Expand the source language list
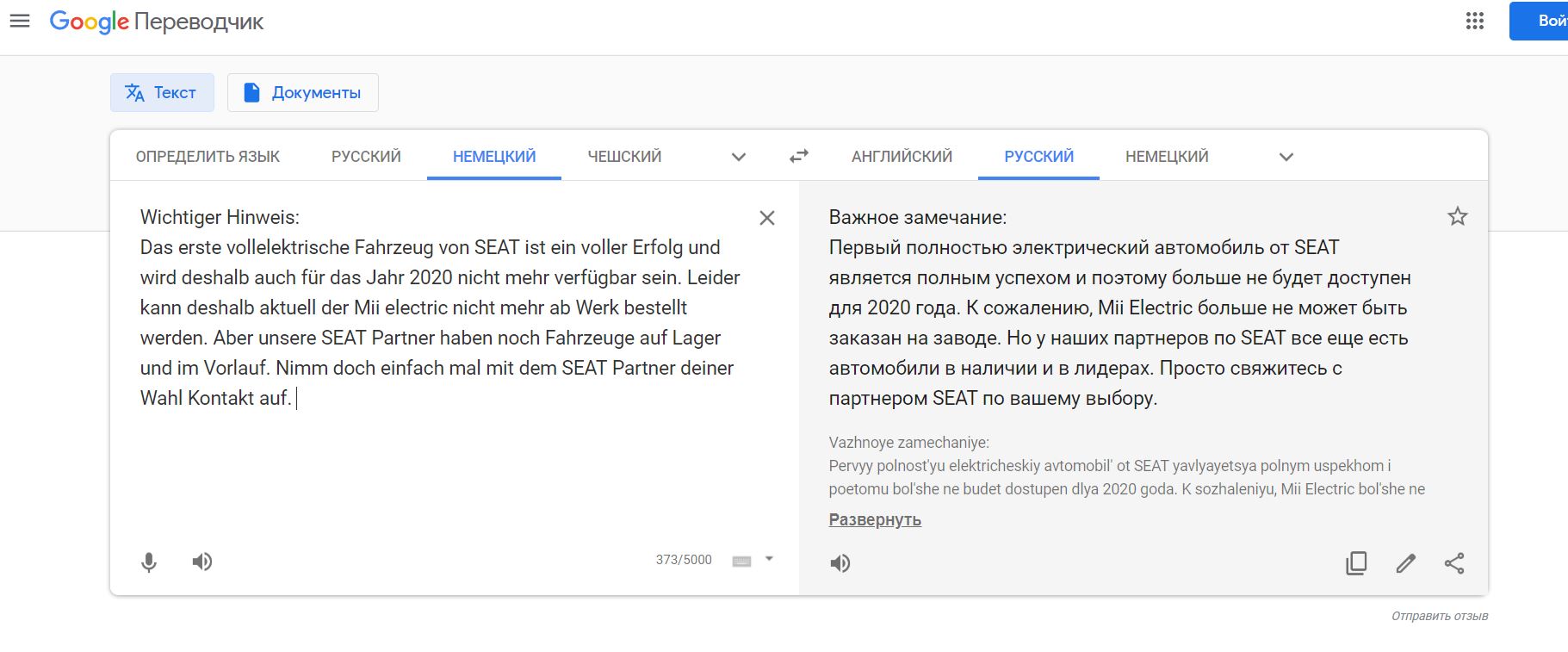The image size is (1568, 652). click(738, 157)
